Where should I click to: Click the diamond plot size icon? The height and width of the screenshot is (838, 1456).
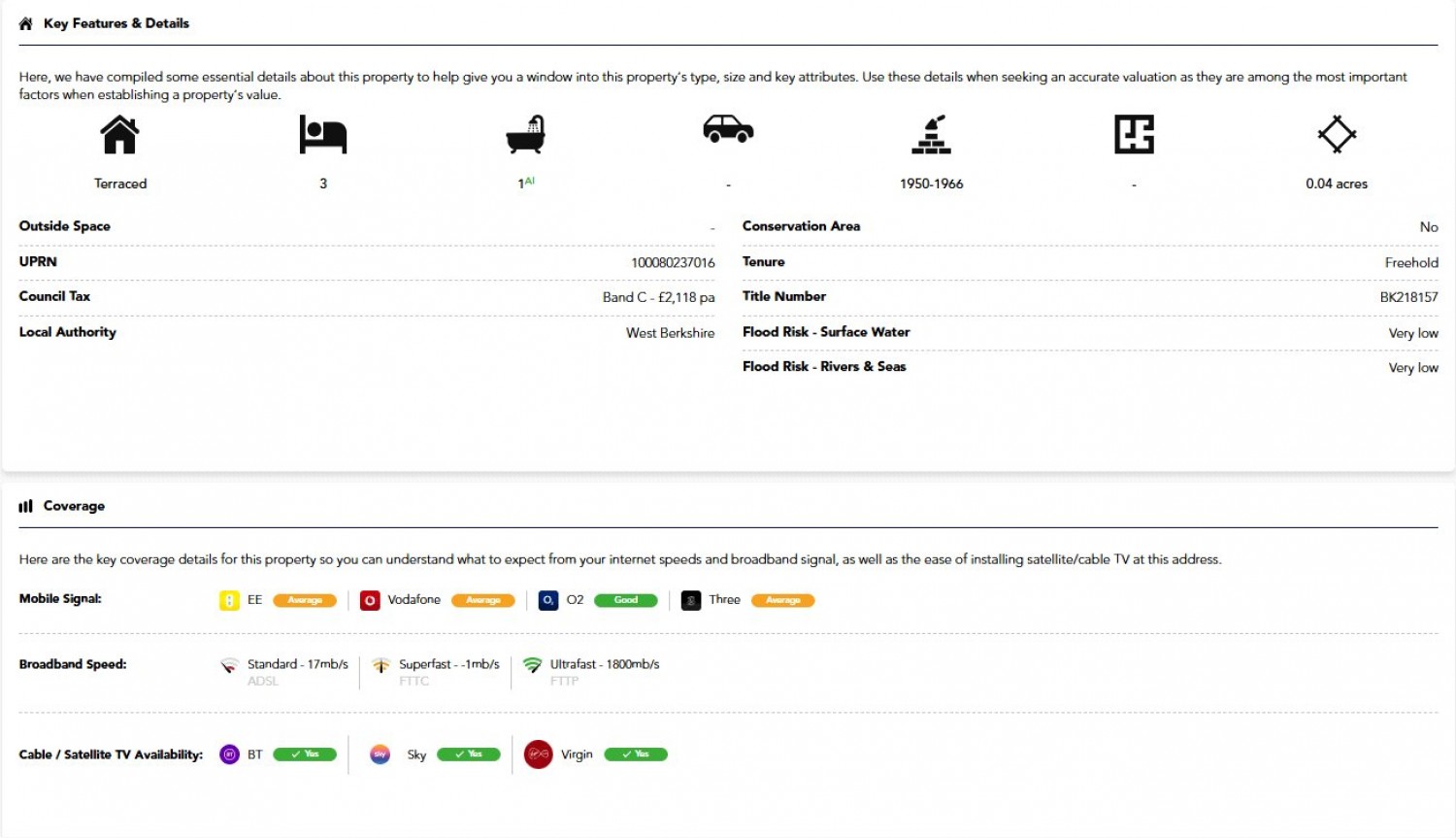pos(1337,135)
